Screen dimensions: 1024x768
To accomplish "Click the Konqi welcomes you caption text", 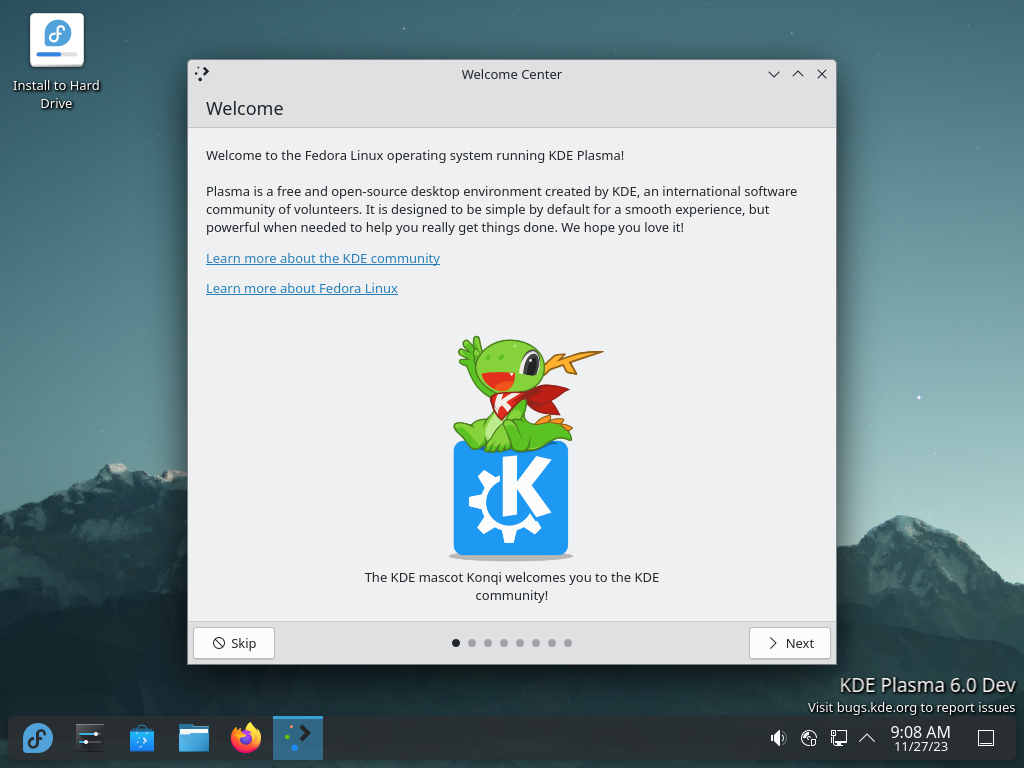I will [512, 586].
